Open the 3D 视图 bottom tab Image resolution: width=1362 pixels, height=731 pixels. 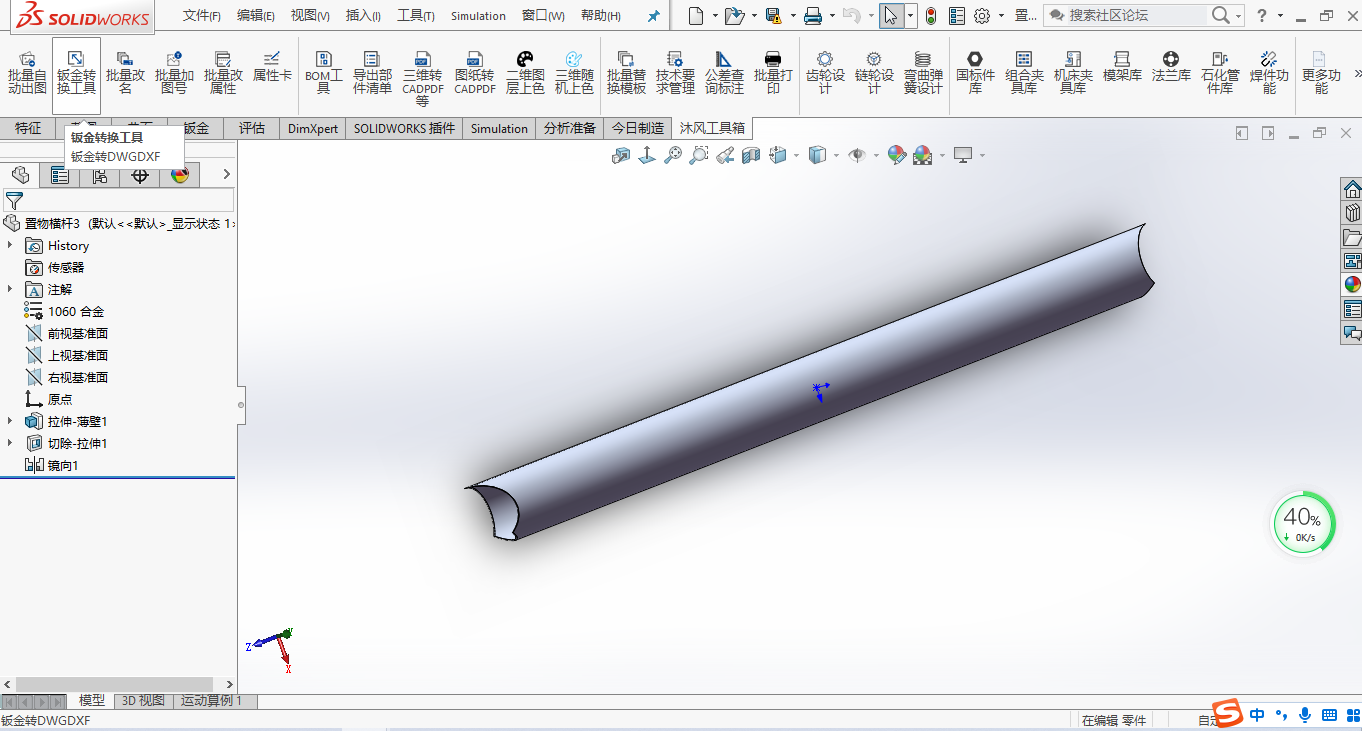tap(143, 701)
